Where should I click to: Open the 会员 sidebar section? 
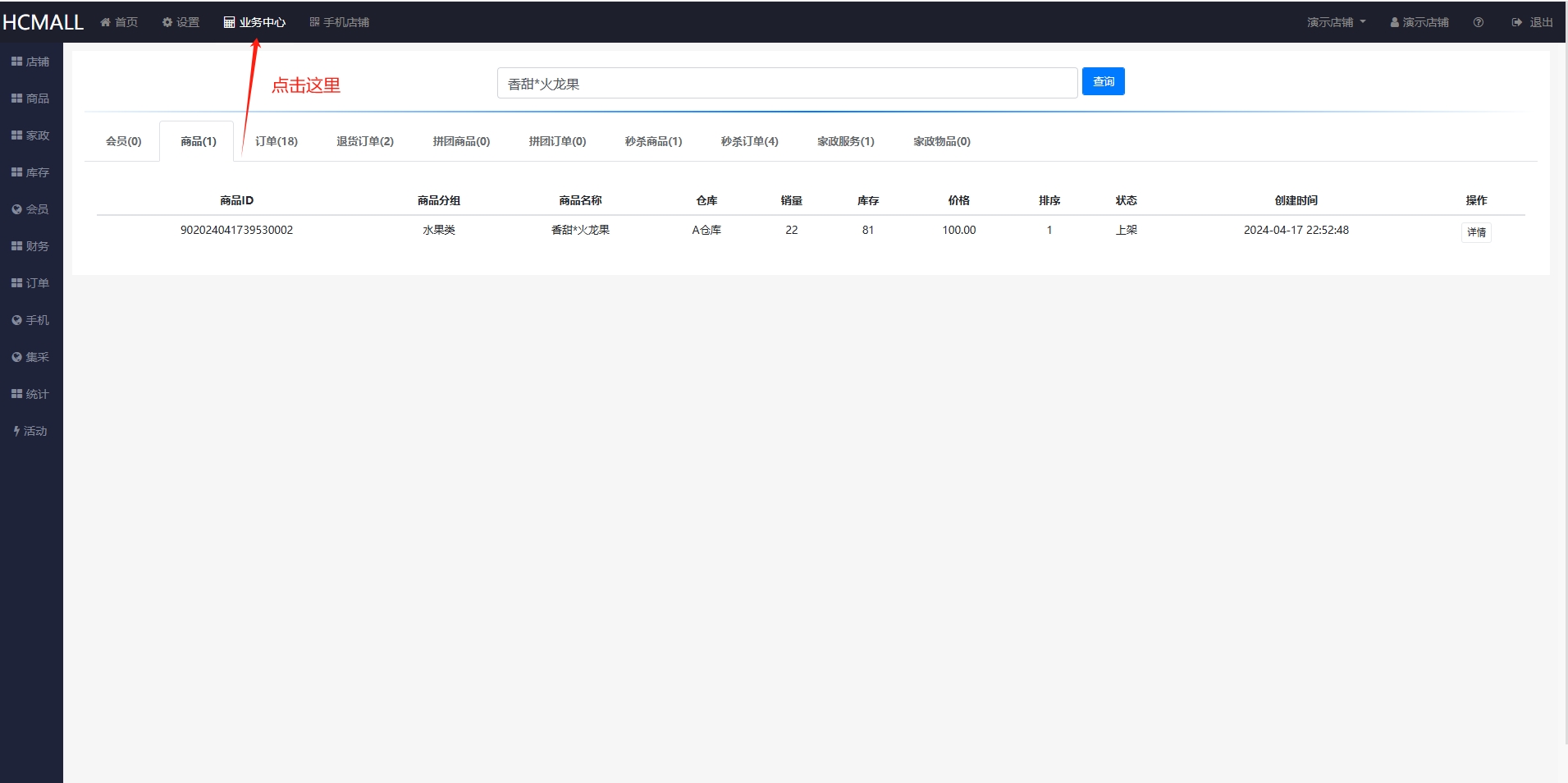click(x=30, y=209)
